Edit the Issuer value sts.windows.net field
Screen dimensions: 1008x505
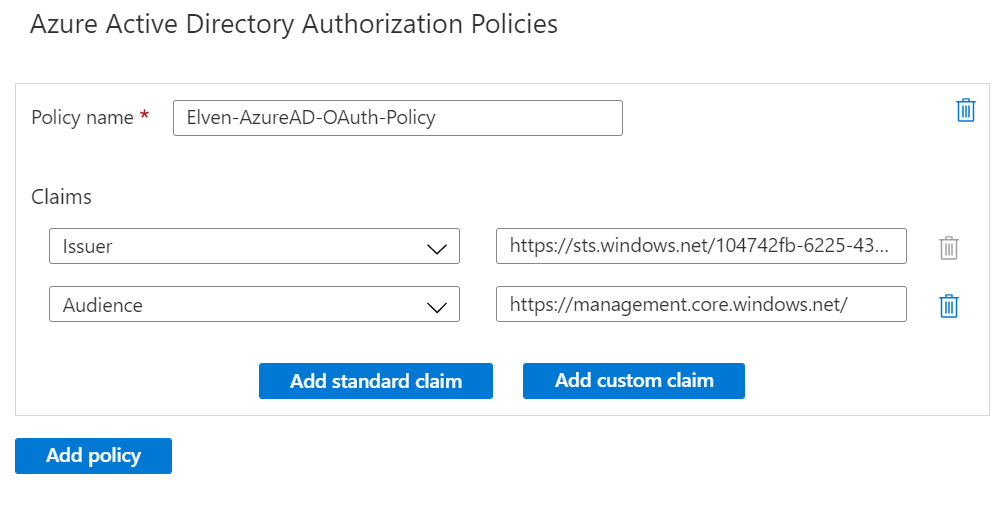[701, 246]
